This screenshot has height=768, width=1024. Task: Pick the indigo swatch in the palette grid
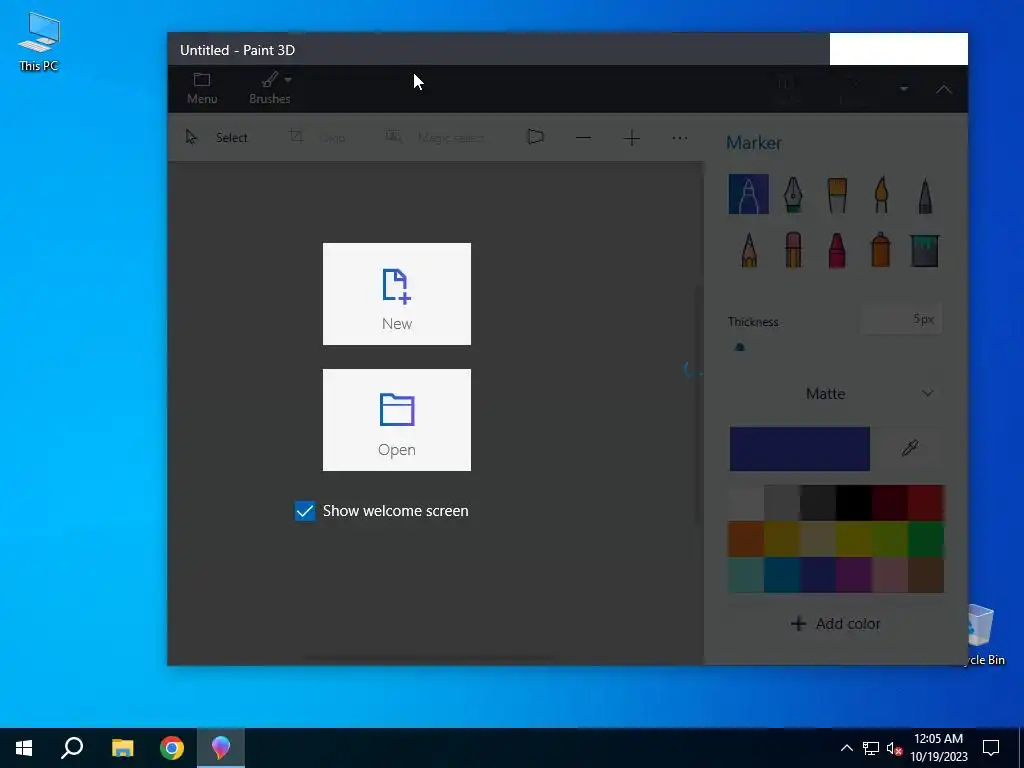tap(818, 575)
